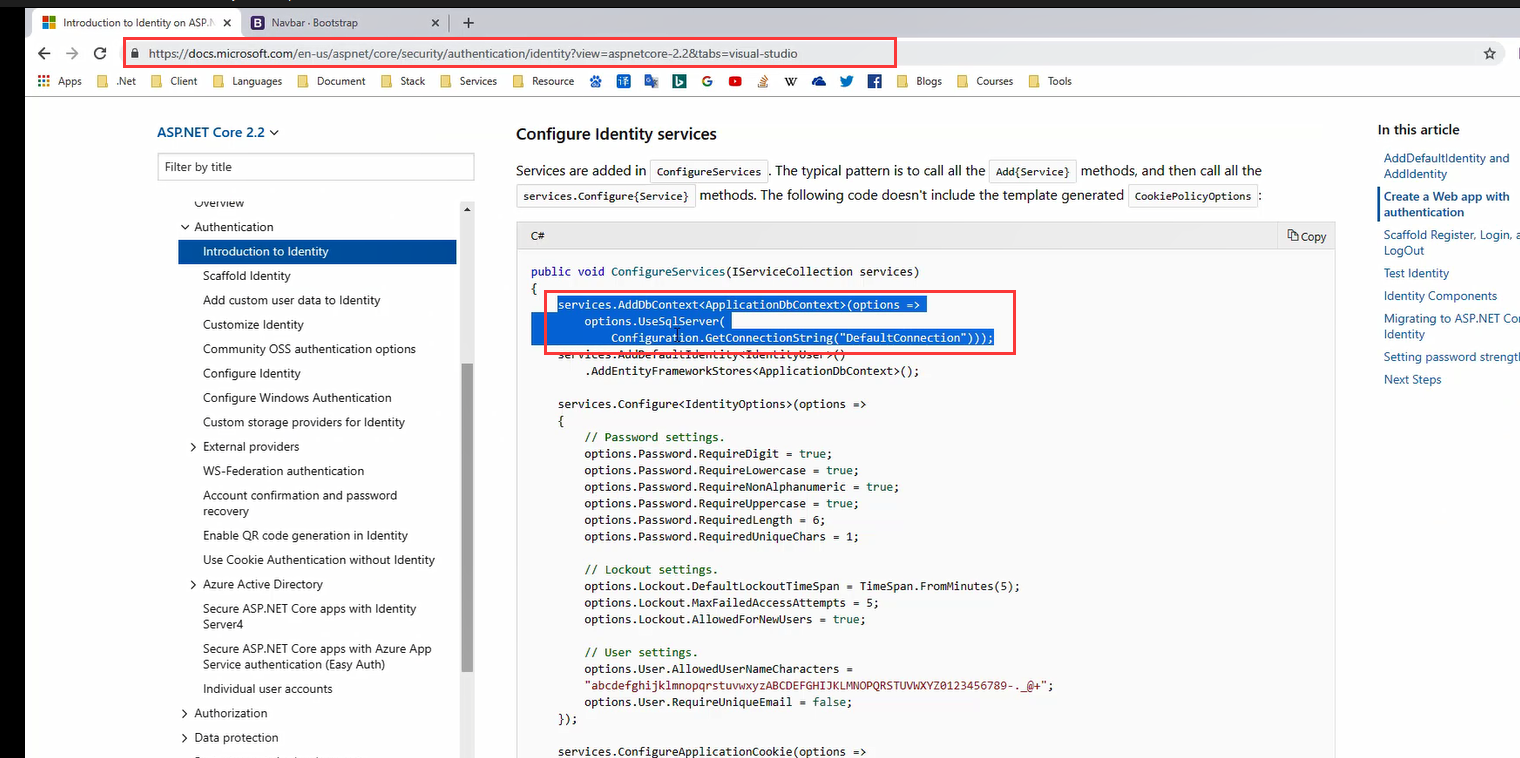Switch to the Navbar Bootstrap tab
Screen dimensions: 1520x758
click(343, 22)
